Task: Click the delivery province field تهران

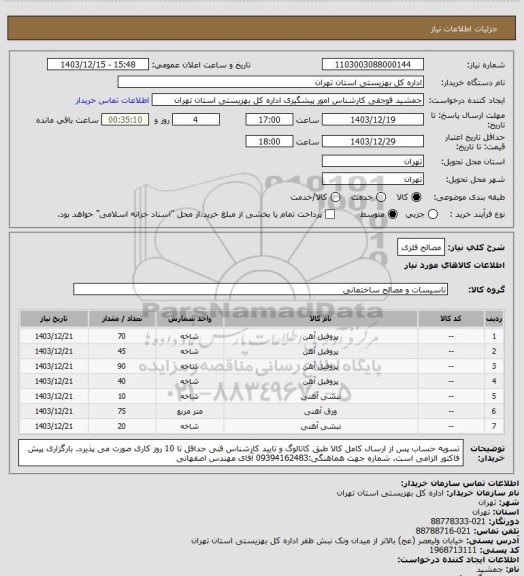Action: point(373,161)
